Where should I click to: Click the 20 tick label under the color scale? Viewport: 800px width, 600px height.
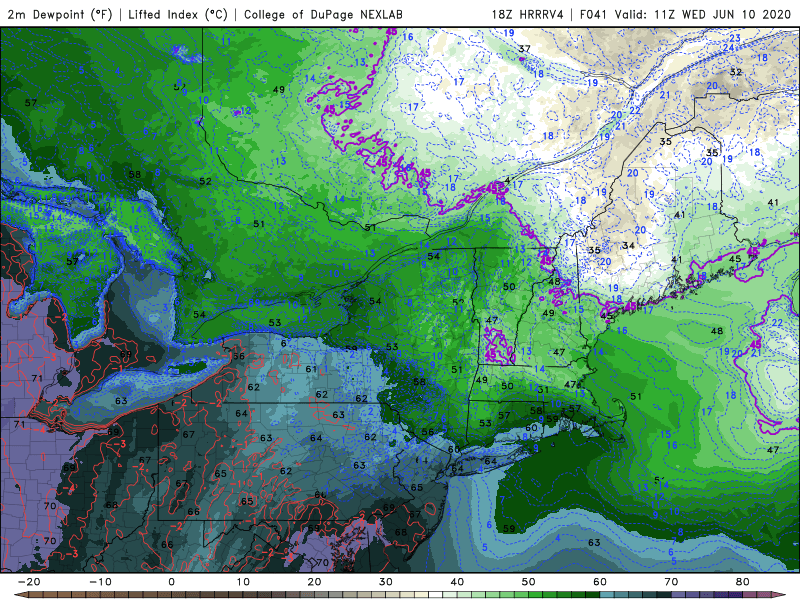314,582
